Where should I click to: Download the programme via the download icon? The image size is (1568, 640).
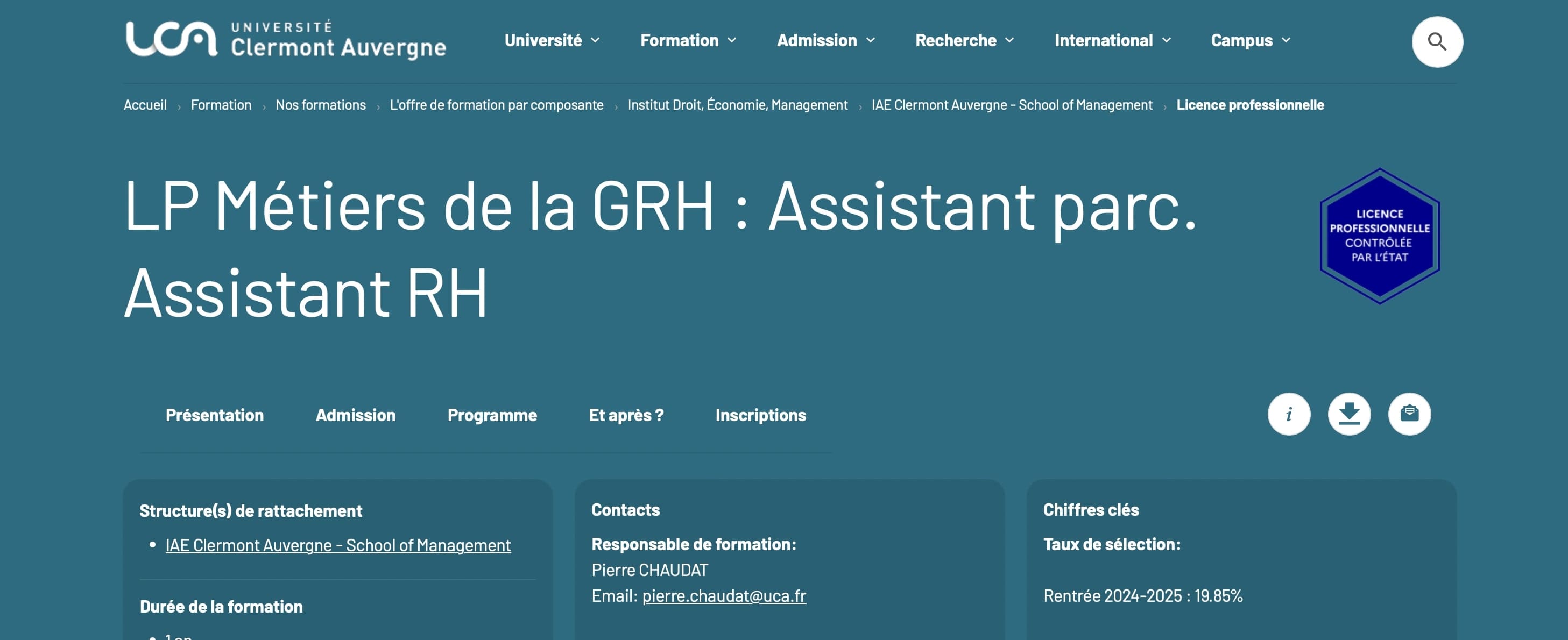(x=1349, y=414)
